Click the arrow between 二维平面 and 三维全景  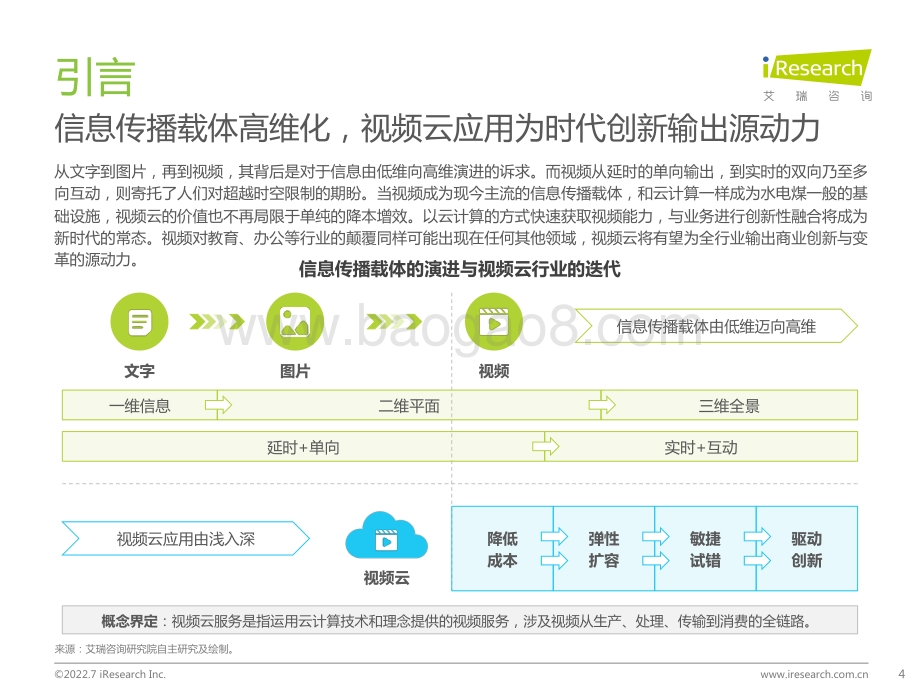tap(602, 405)
